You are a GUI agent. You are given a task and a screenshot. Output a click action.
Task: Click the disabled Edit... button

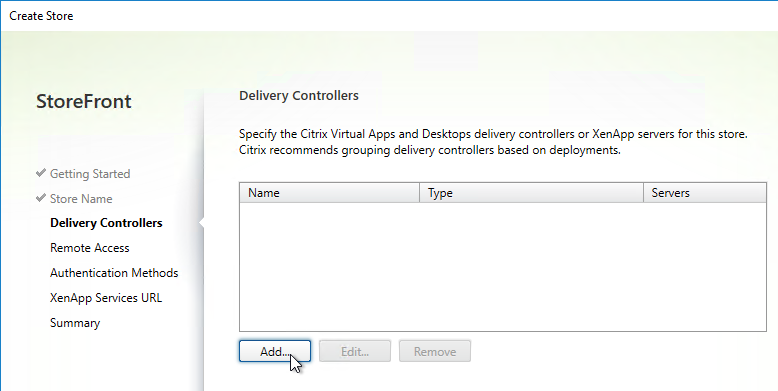click(x=355, y=351)
